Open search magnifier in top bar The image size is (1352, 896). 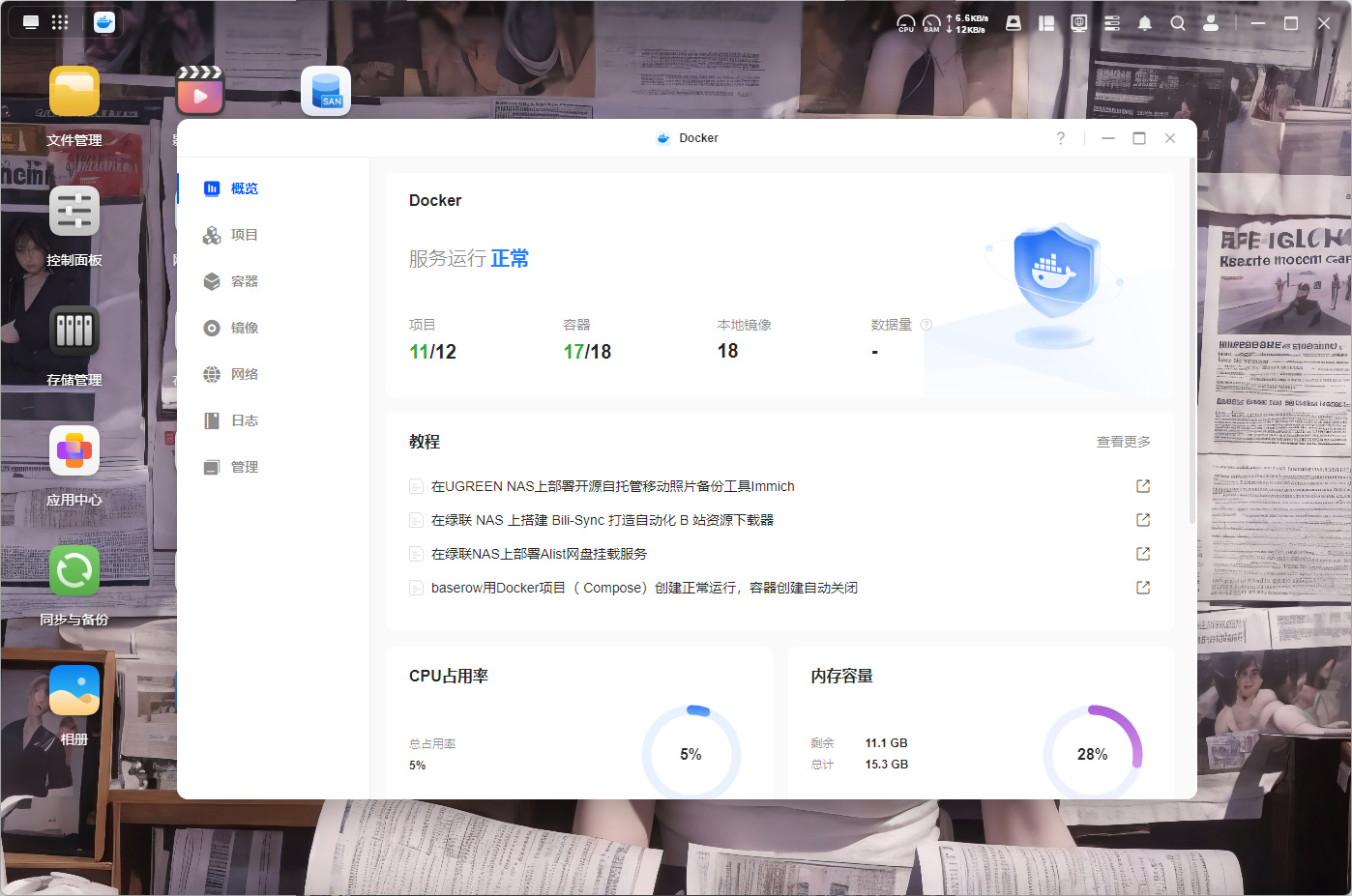point(1178,23)
